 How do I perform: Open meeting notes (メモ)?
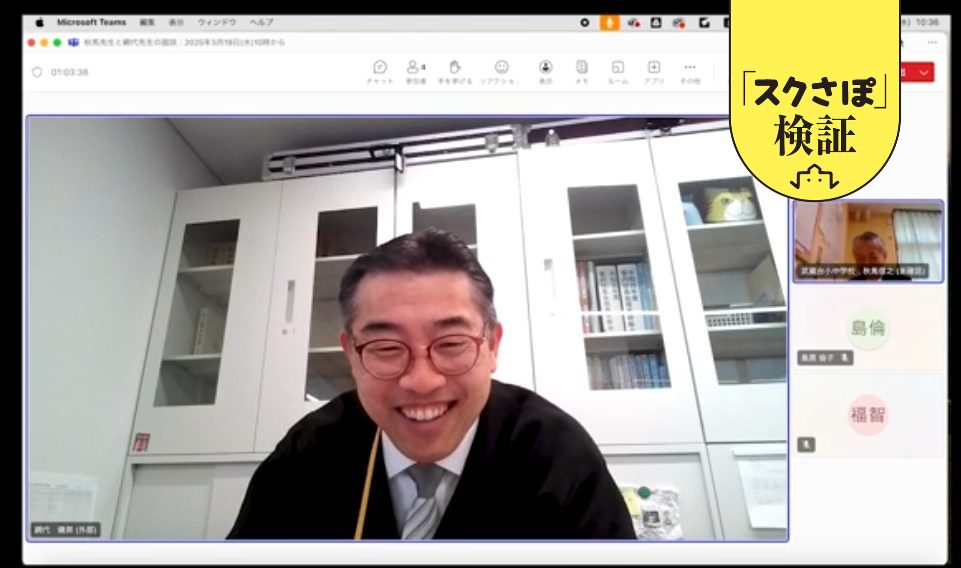[x=581, y=71]
